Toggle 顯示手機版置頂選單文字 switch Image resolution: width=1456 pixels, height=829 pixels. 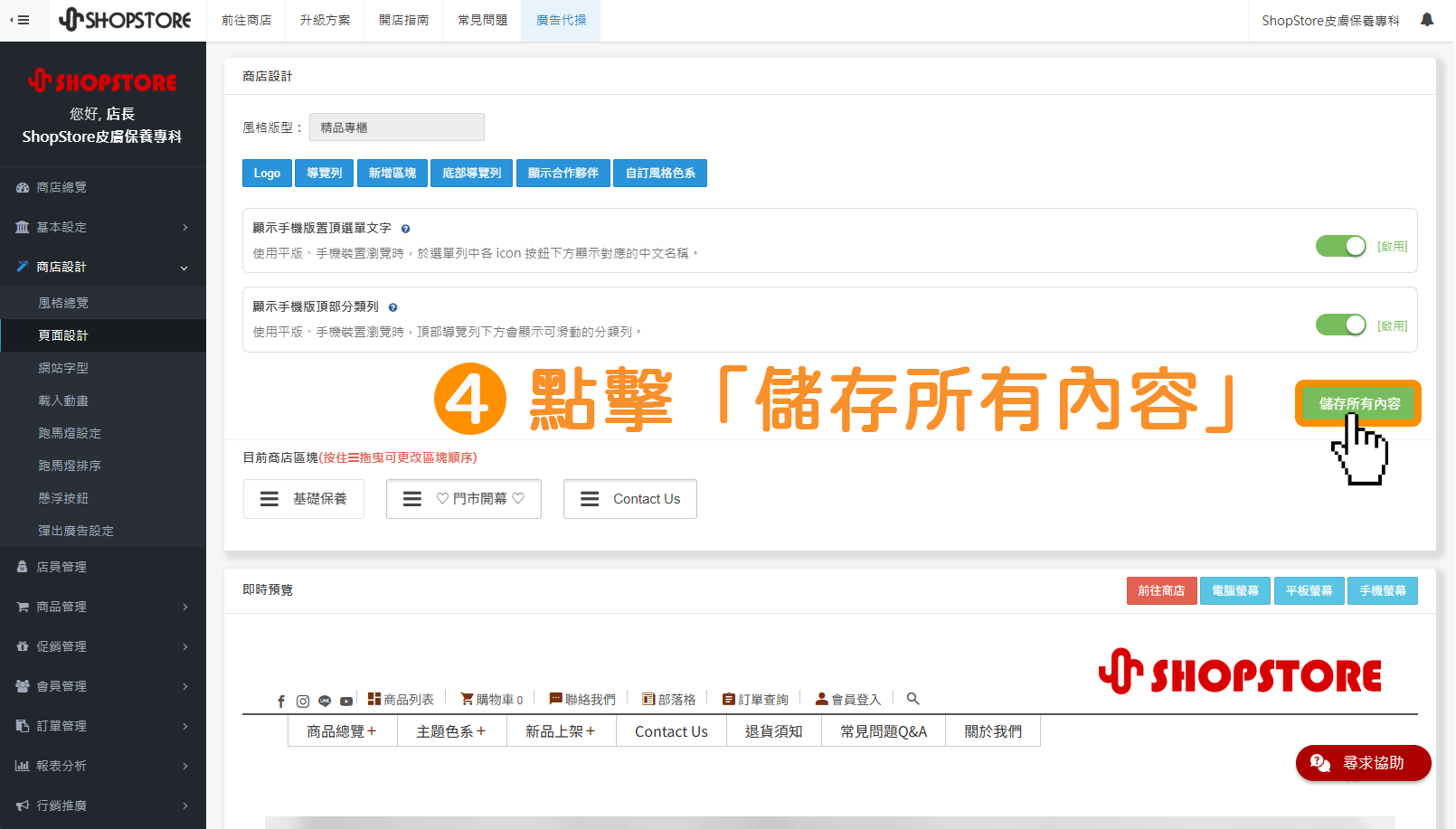point(1340,246)
